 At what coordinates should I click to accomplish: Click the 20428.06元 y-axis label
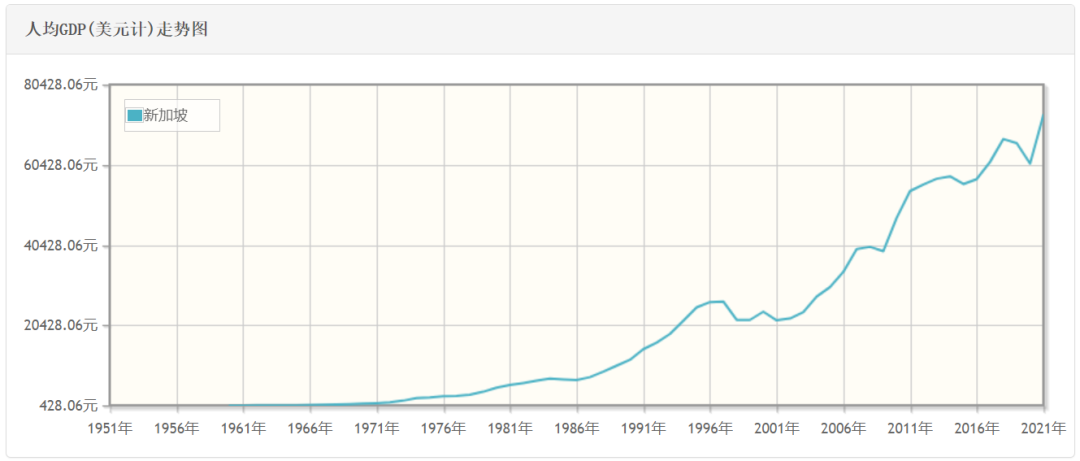[61, 326]
